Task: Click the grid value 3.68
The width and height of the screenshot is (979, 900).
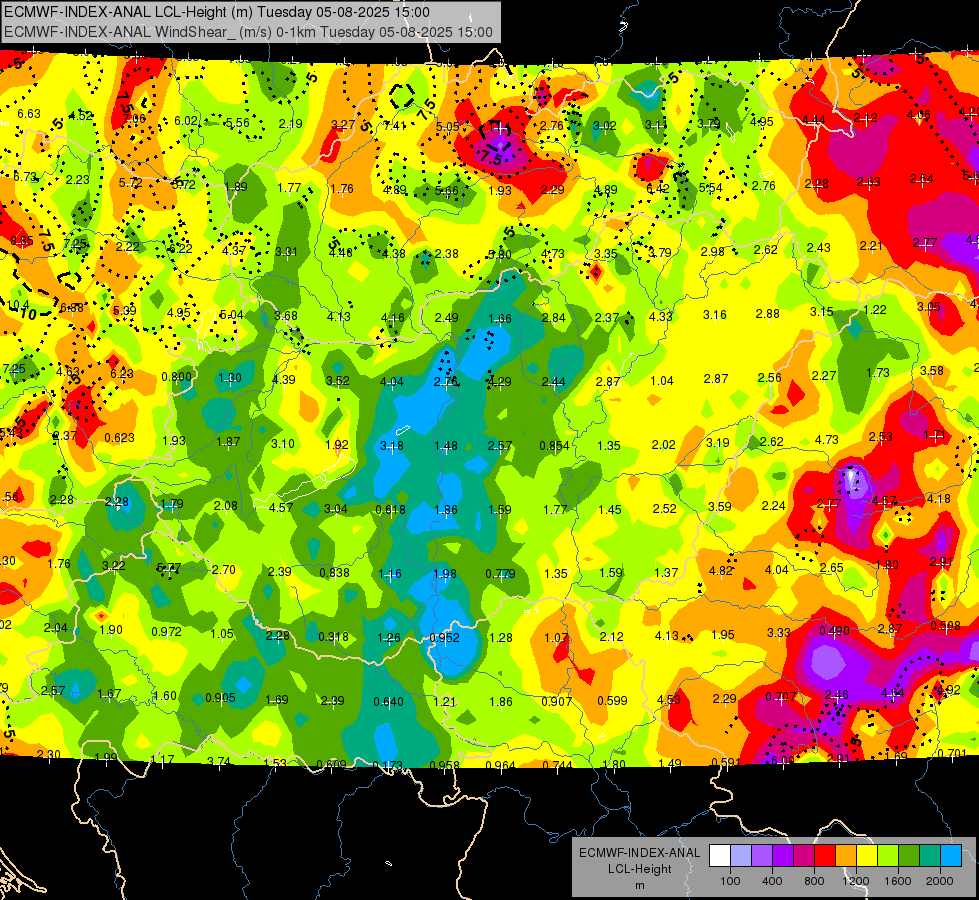Action: 286,315
